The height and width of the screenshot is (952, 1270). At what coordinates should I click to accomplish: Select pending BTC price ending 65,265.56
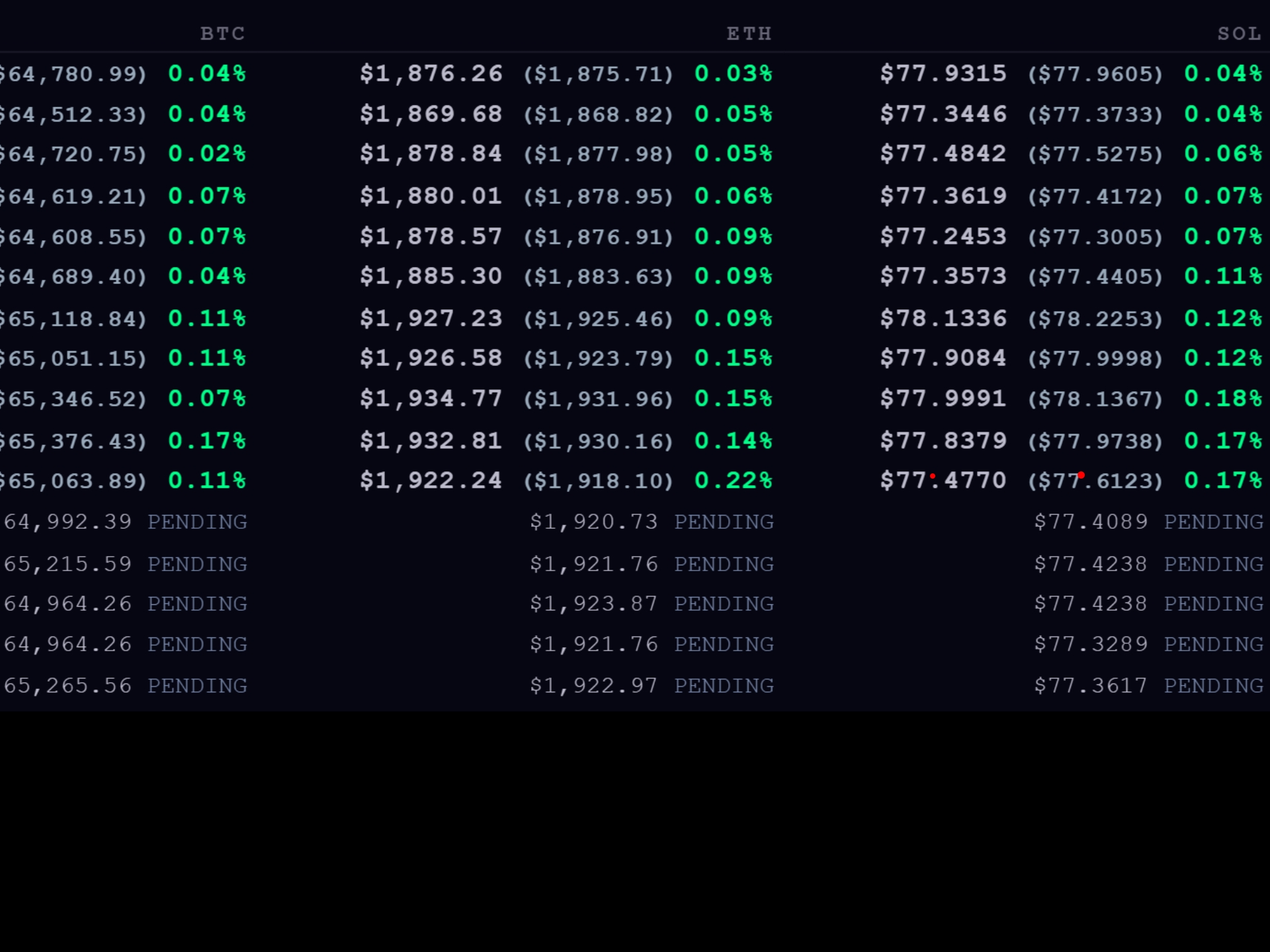(66, 686)
